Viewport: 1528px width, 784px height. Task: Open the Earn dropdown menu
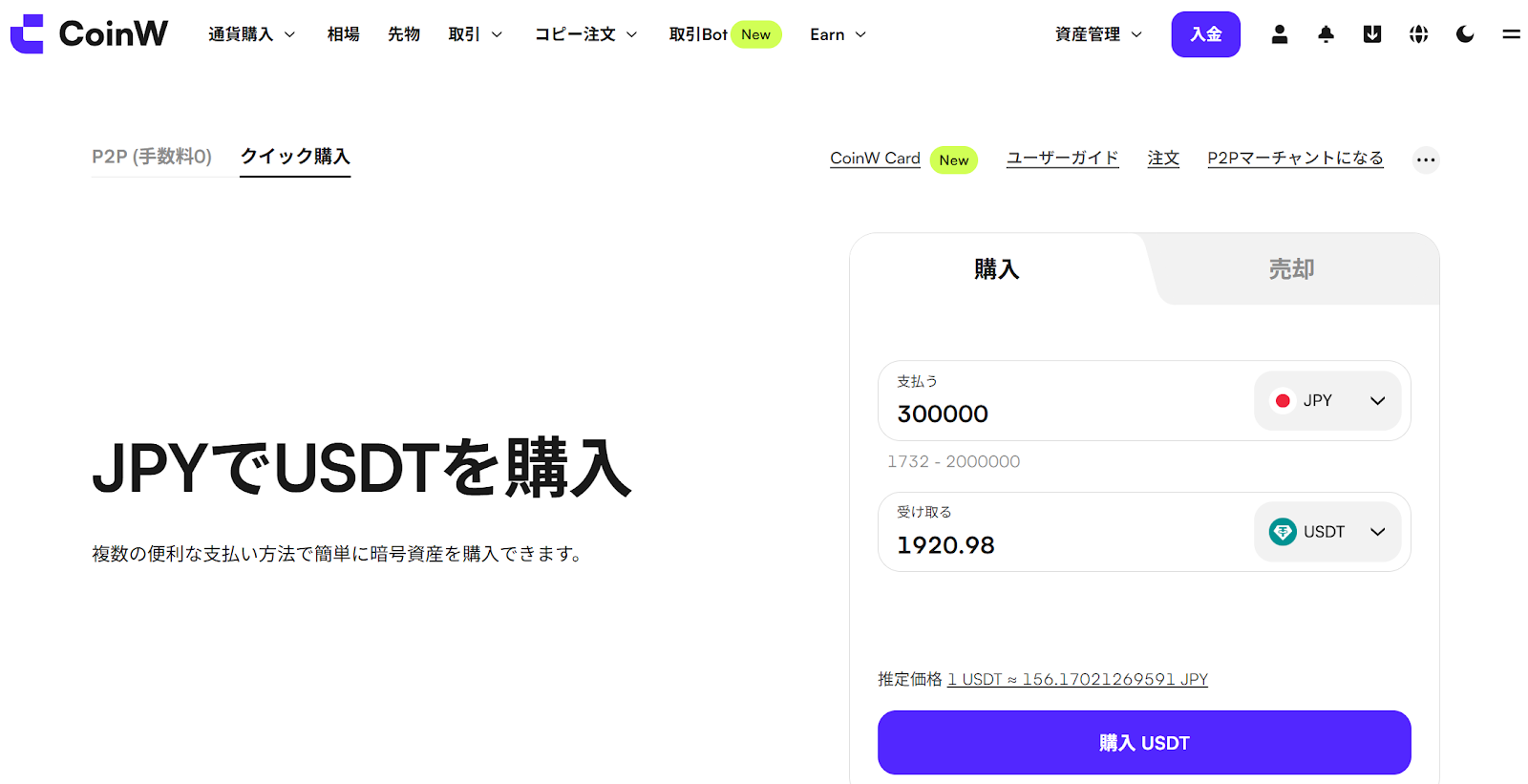(838, 34)
